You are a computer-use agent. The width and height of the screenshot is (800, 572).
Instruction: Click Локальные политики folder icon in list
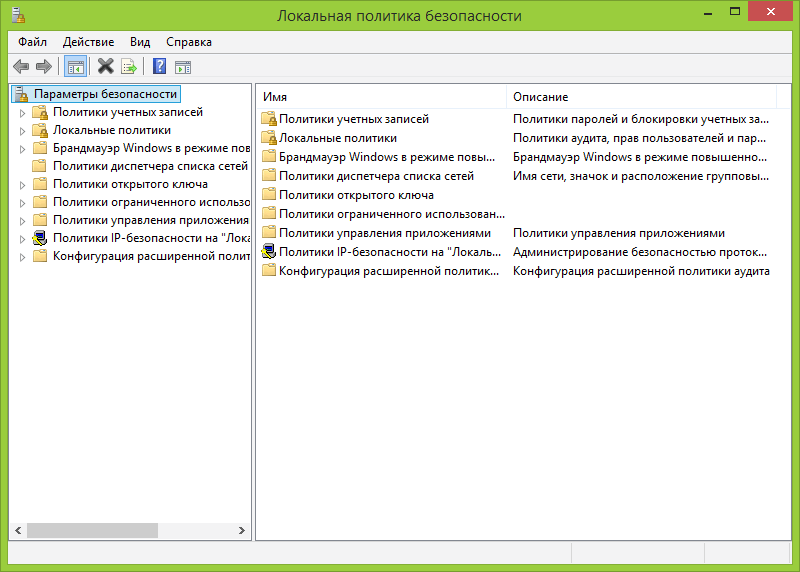pos(268,138)
